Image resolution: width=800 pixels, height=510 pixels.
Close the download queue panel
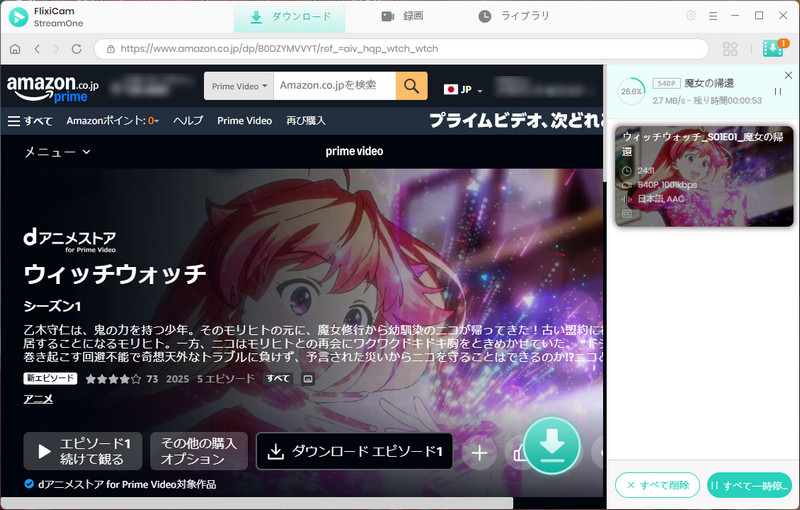coord(788,75)
